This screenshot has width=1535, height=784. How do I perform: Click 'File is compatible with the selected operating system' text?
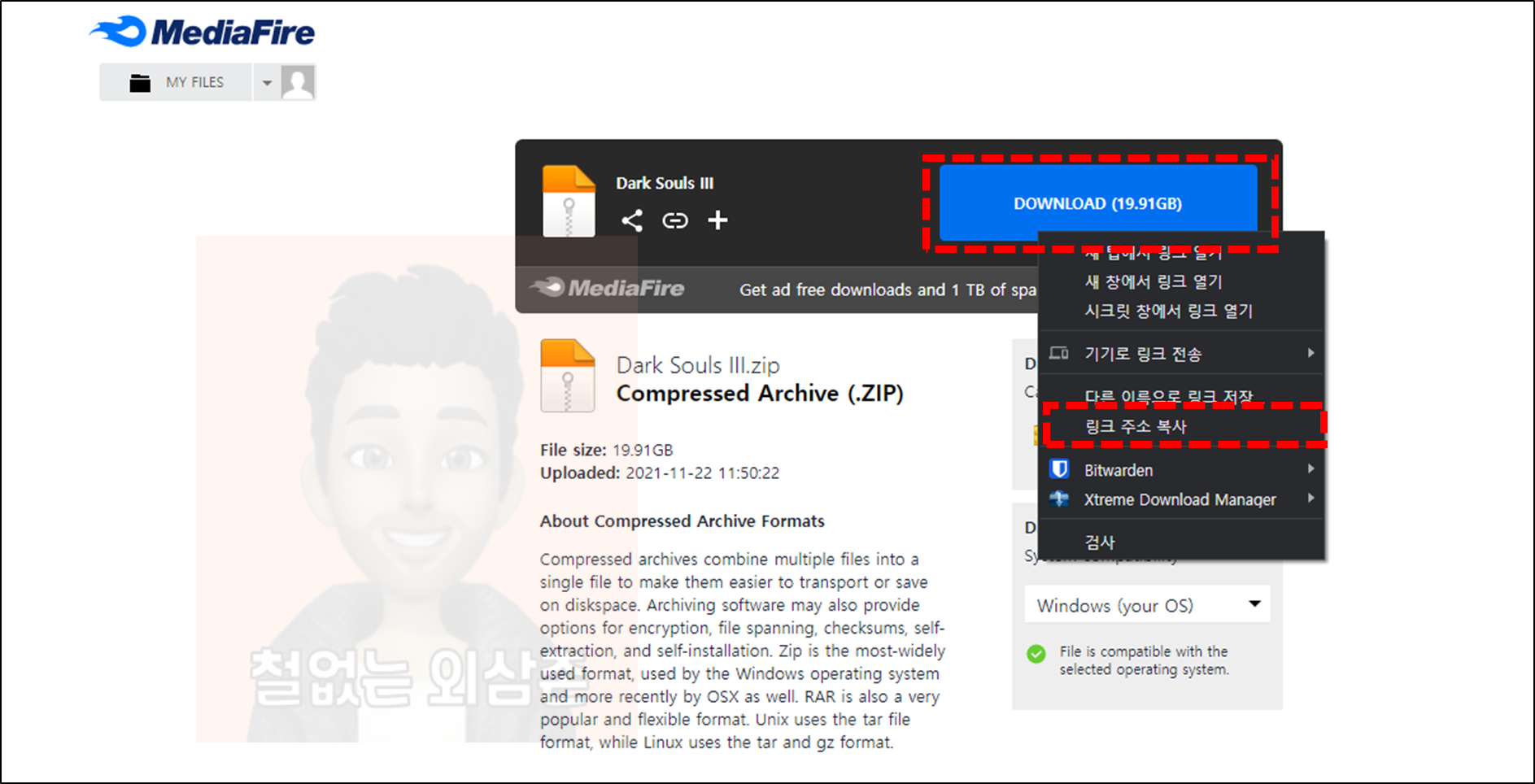[1145, 660]
